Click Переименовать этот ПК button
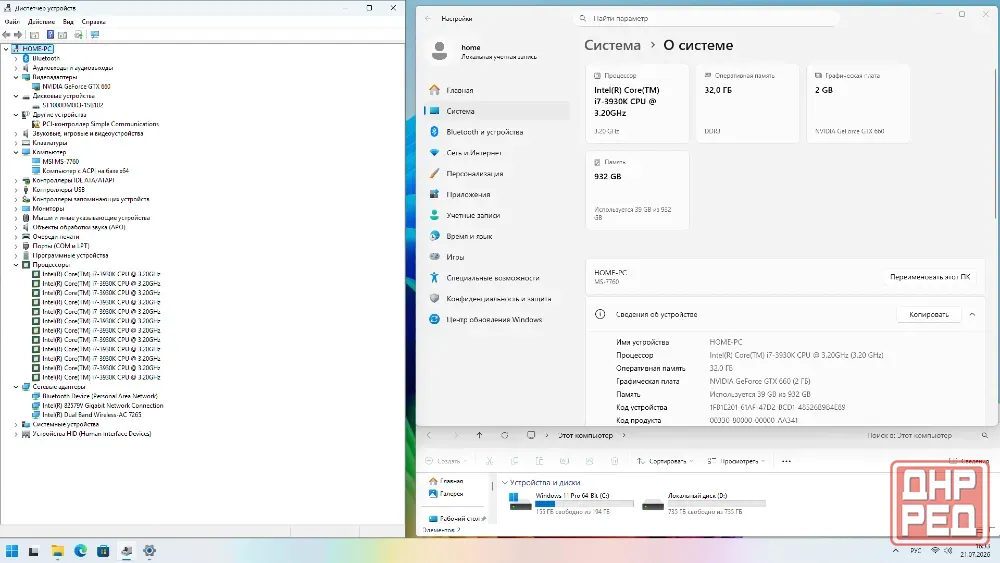 click(930, 277)
